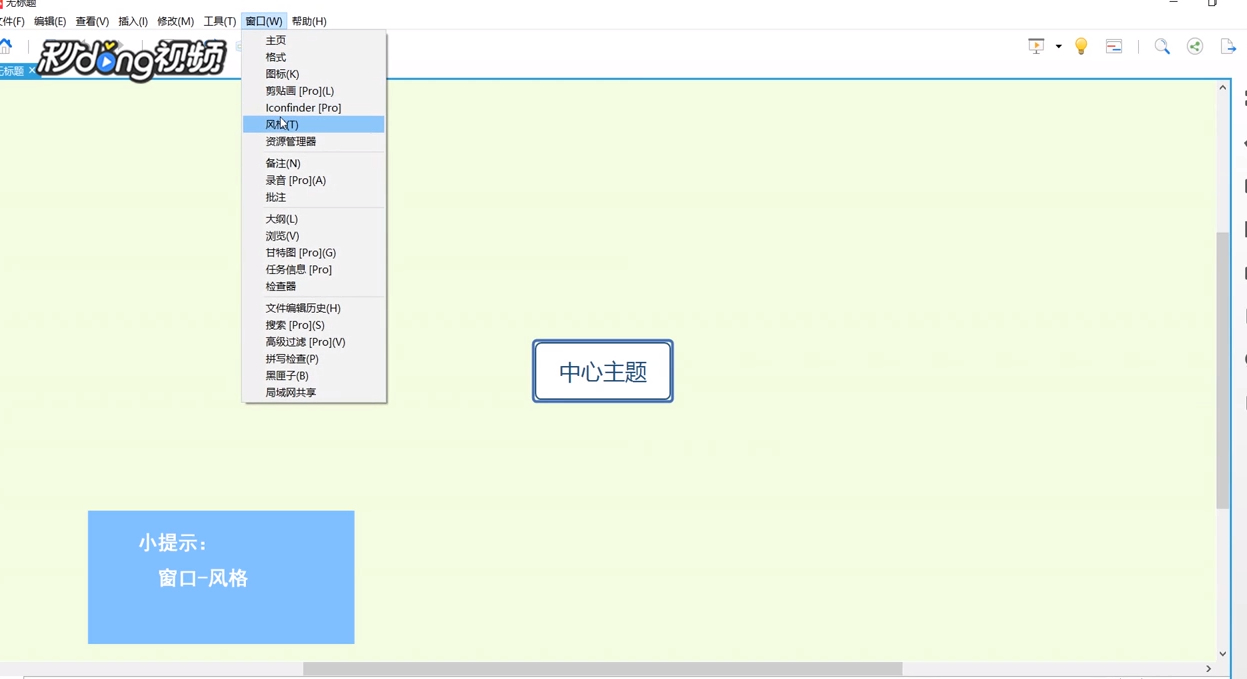Click the vertical scrollbar down arrow
Image resolution: width=1247 pixels, height=679 pixels.
[1222, 654]
